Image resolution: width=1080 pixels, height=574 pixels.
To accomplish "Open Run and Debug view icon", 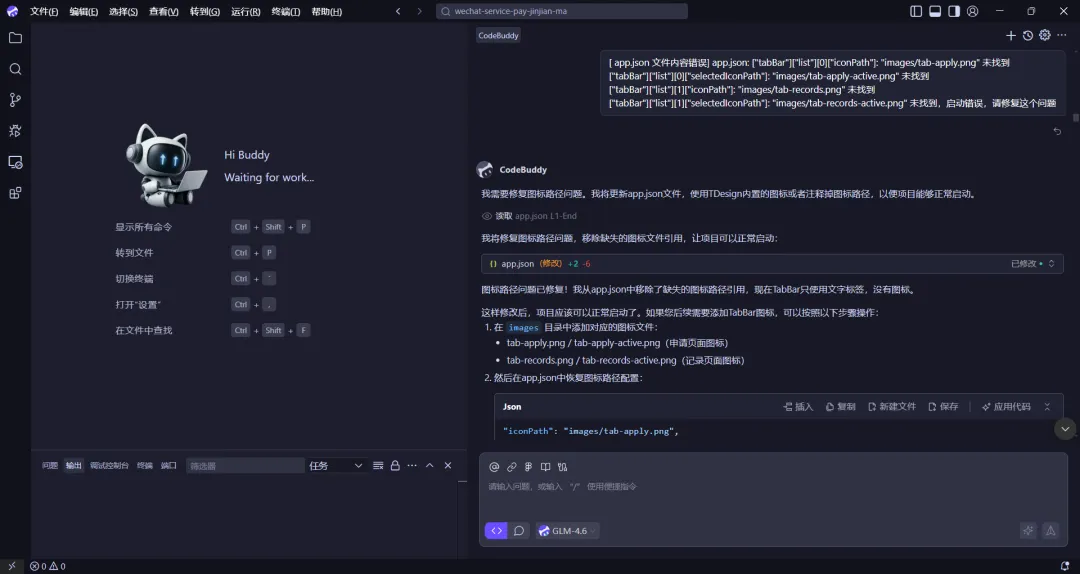I will (15, 131).
